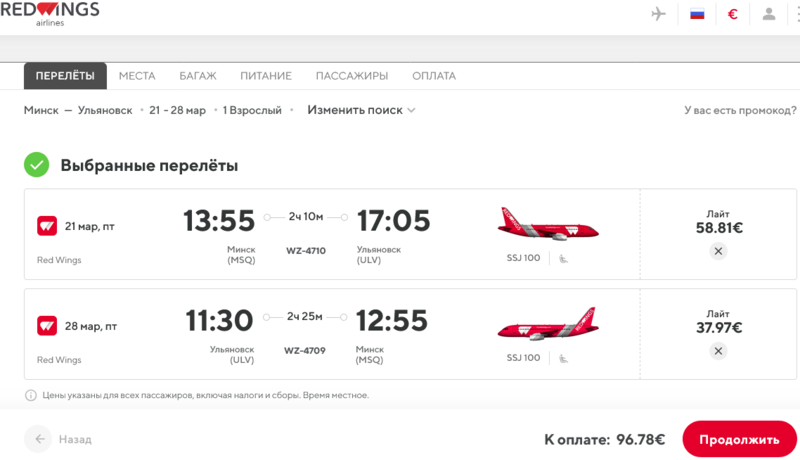Open language selection via Russian flag

pos(697,14)
